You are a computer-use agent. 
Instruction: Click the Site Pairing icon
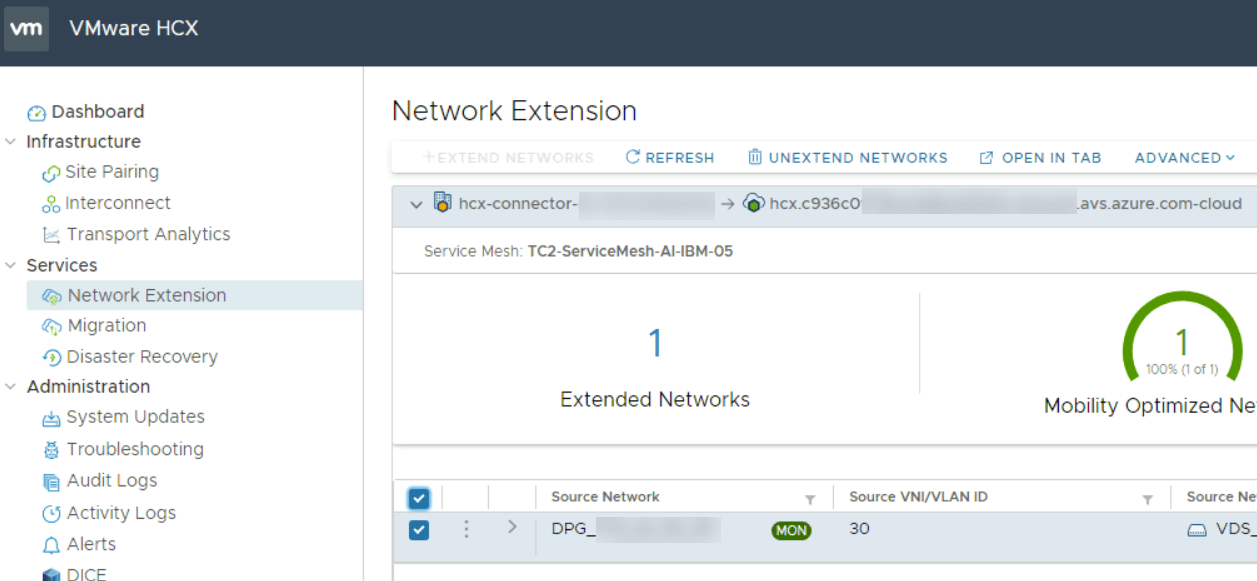[51, 173]
